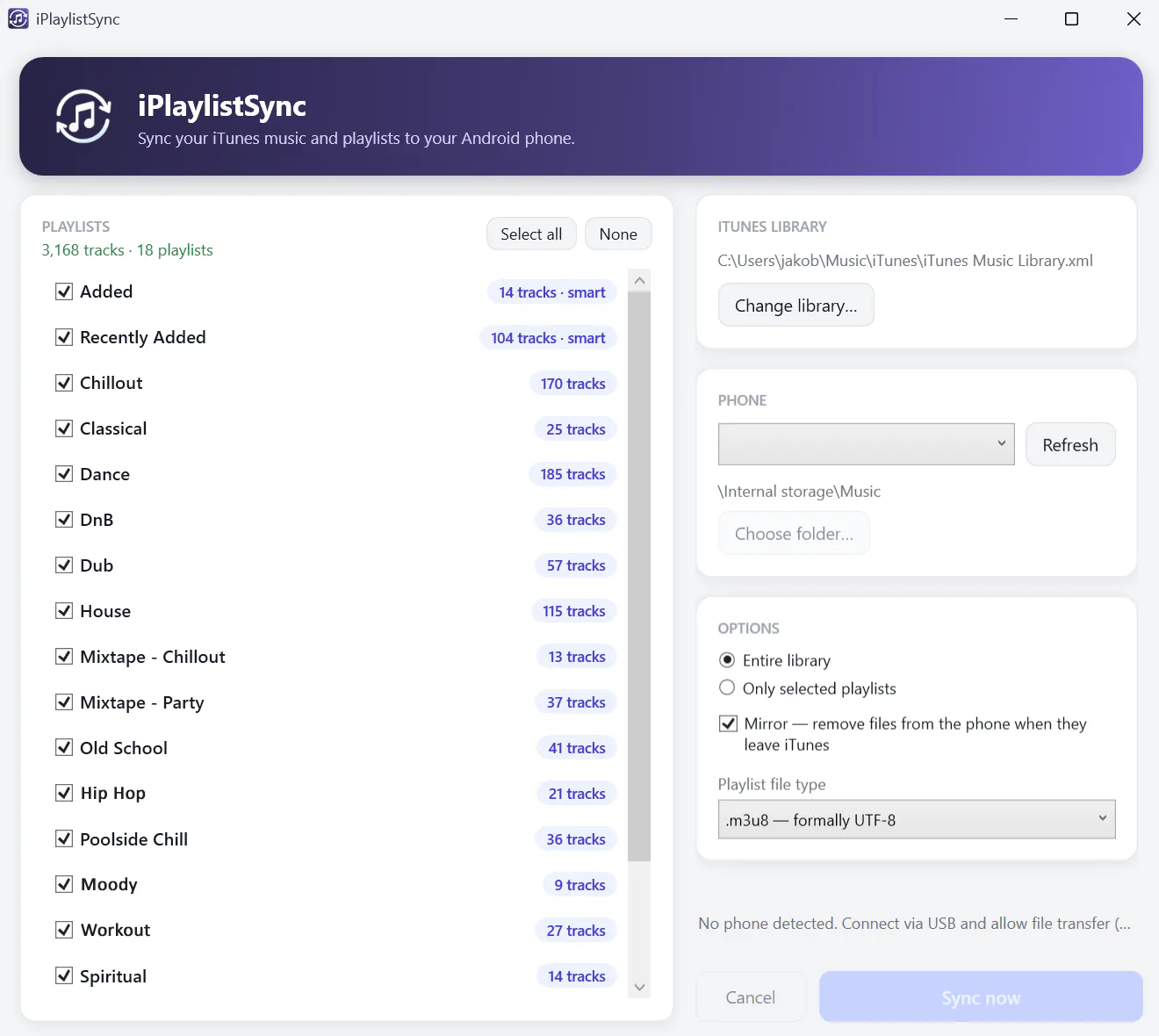1159x1036 pixels.
Task: Uncheck Mixtape - Chillout checkbox
Action: 64,657
